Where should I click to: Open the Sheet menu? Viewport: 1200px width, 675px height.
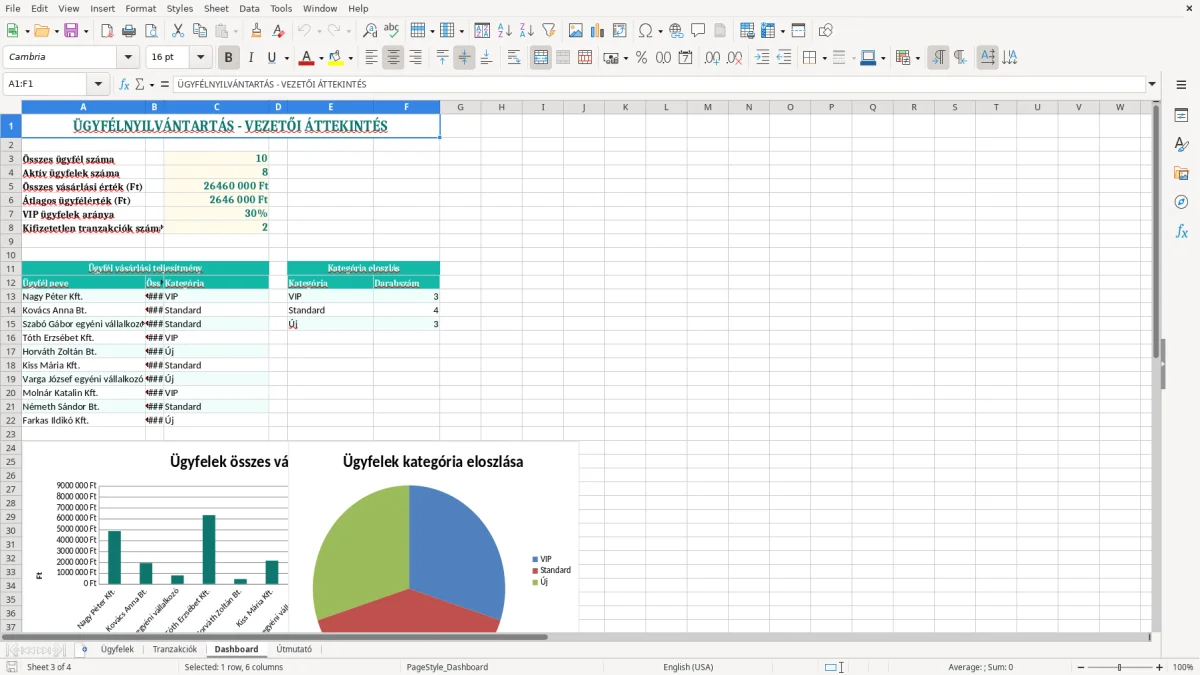click(x=216, y=8)
